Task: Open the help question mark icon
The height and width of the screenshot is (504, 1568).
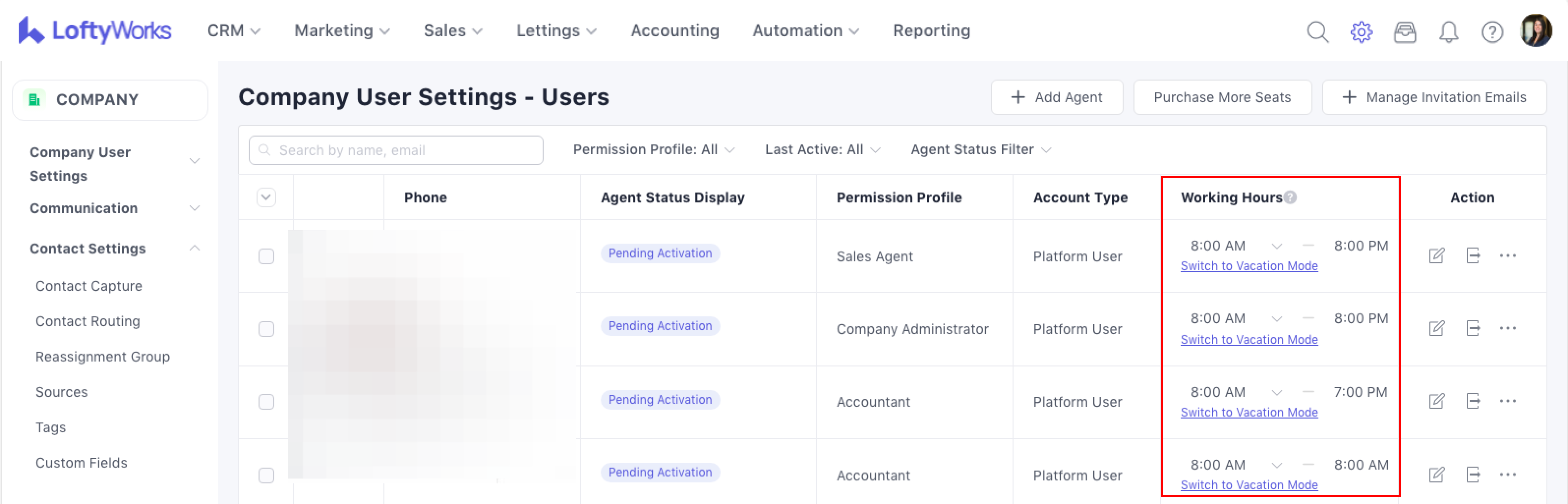Action: [1492, 31]
